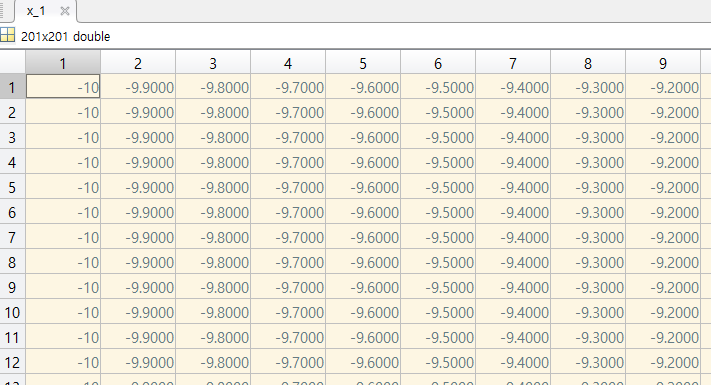Click cell -9.6000 in row 5
The image size is (711, 385).
363,186
